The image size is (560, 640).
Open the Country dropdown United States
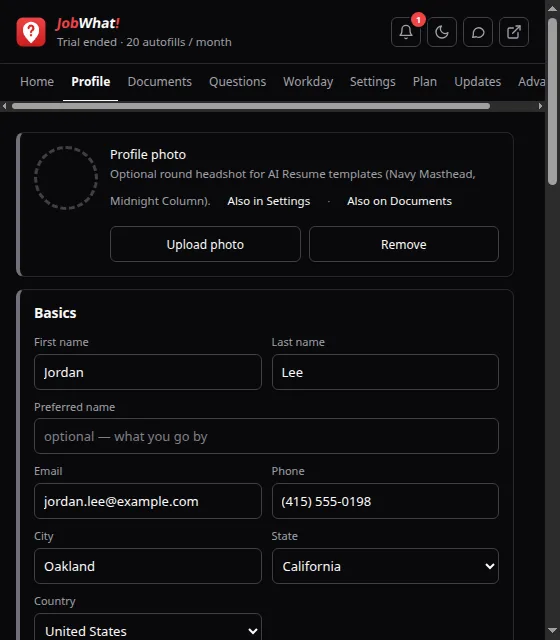point(148,629)
